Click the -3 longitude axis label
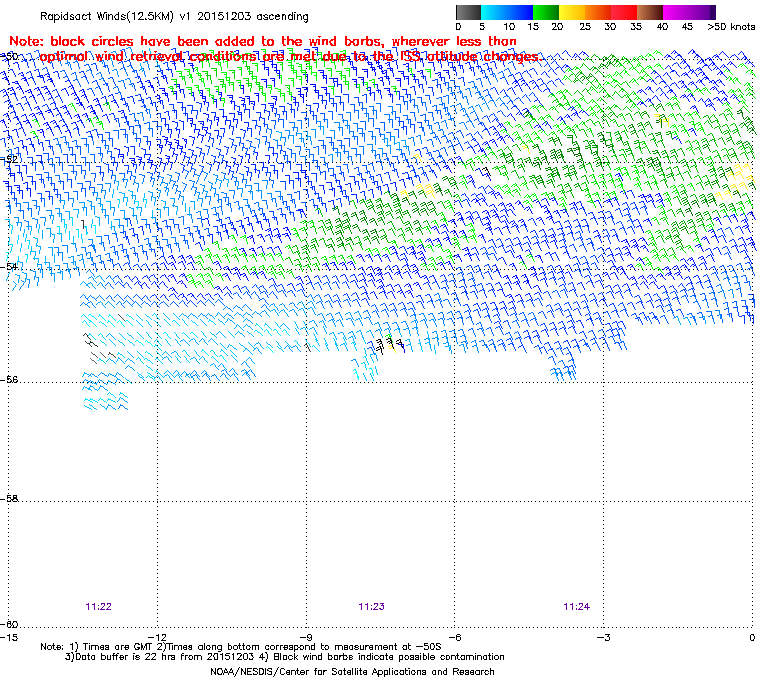This screenshot has width=760, height=688. pos(603,637)
